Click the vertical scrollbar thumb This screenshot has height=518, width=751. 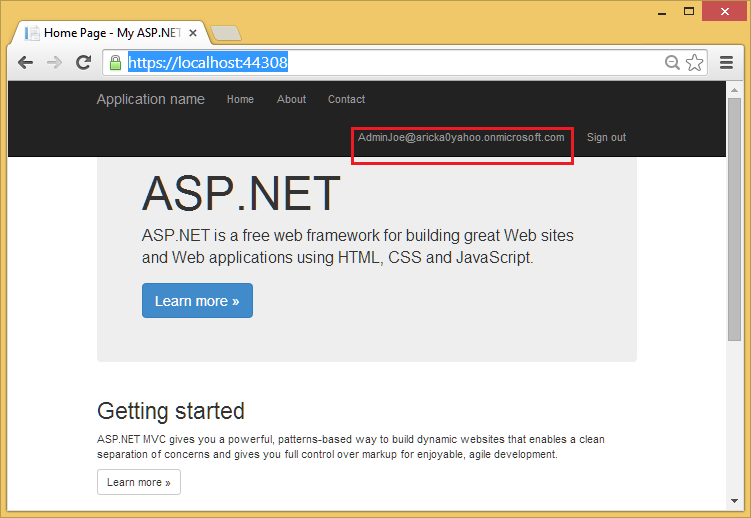(734, 219)
